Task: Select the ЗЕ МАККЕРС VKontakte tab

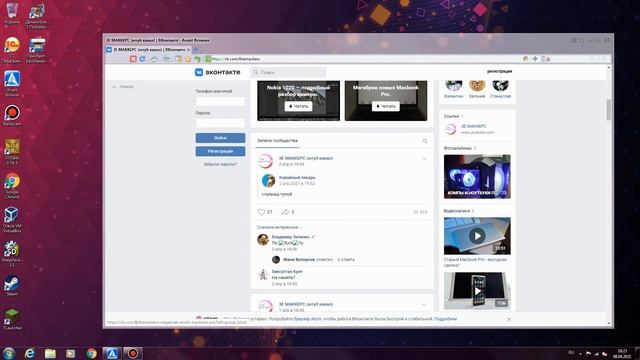Action: point(149,49)
